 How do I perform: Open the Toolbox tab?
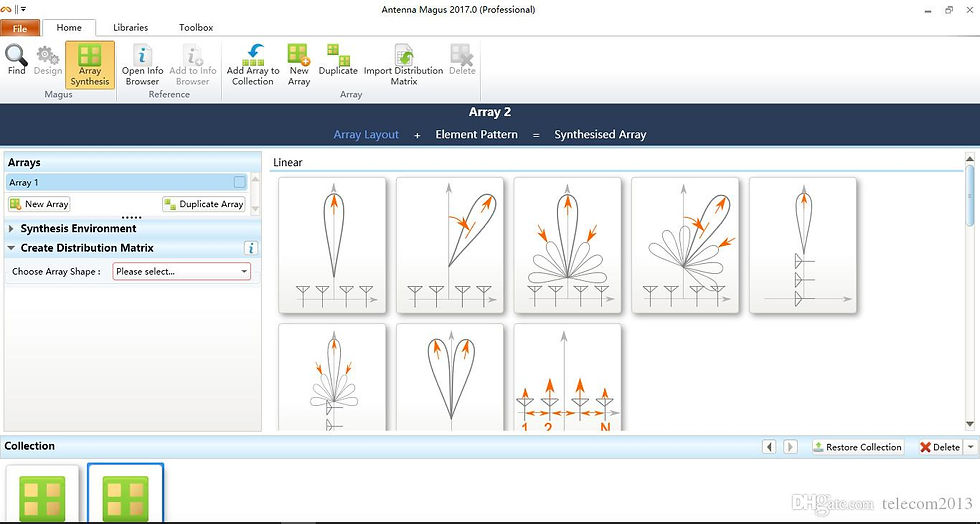tap(196, 28)
